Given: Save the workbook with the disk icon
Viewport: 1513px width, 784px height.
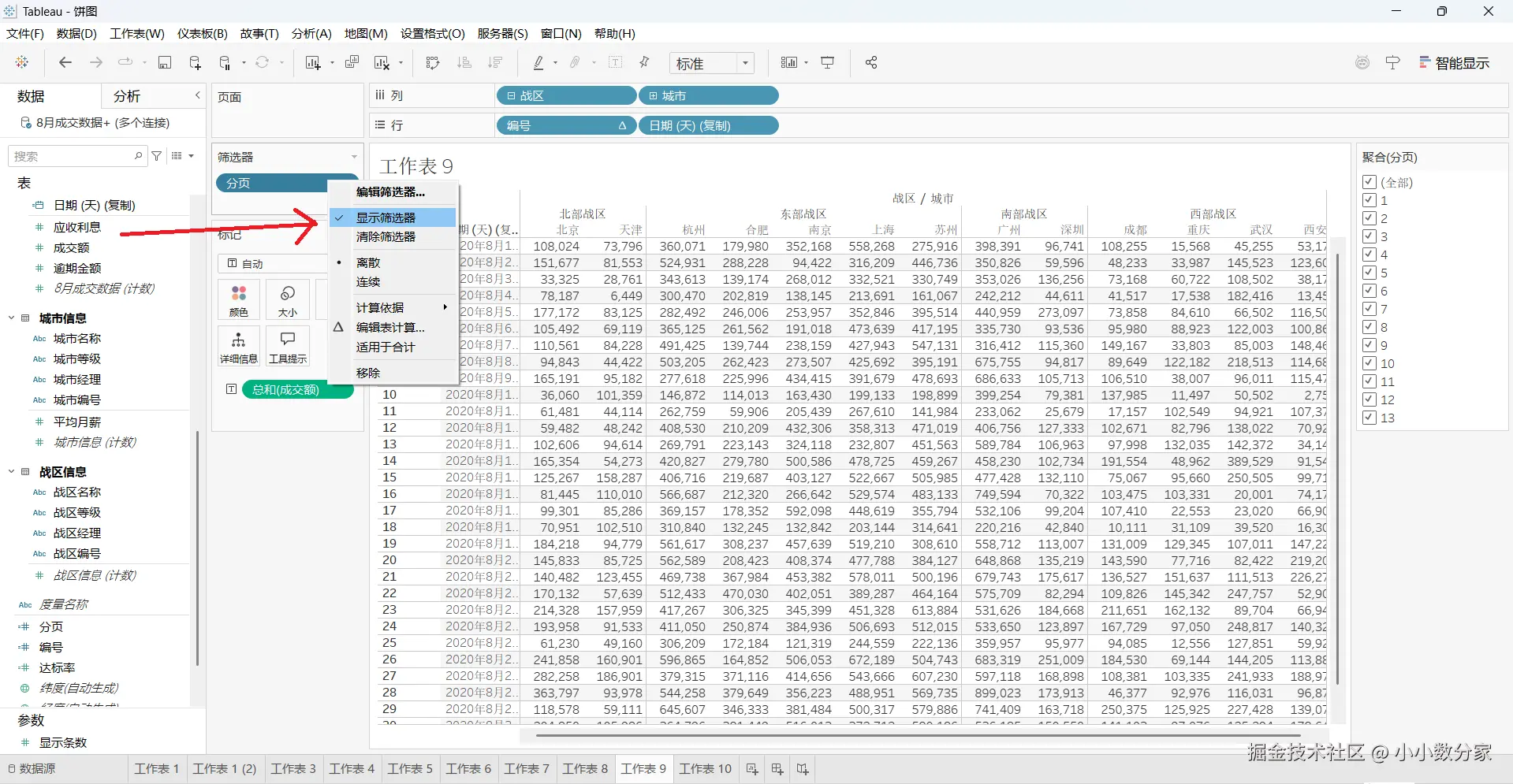Looking at the screenshot, I should (165, 62).
